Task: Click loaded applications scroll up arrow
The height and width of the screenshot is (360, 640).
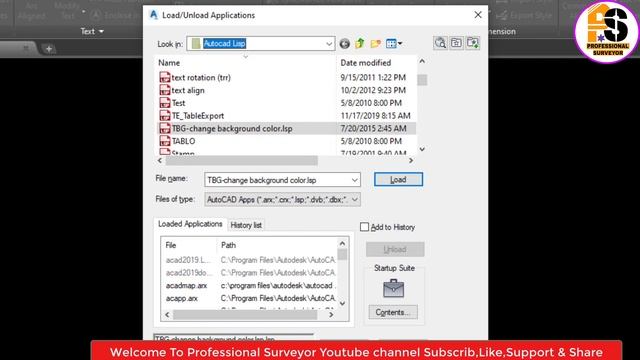Action: pos(342,244)
